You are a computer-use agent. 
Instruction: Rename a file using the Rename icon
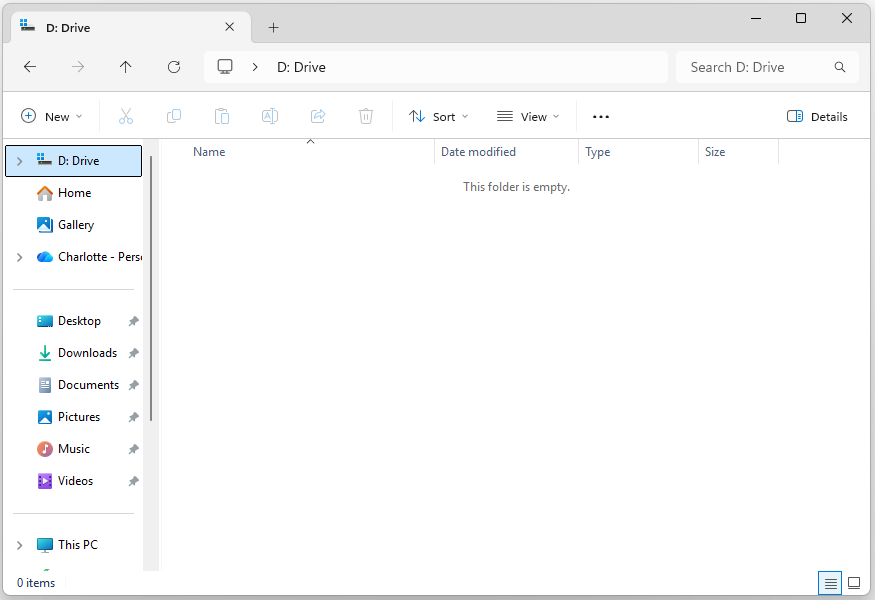[270, 116]
